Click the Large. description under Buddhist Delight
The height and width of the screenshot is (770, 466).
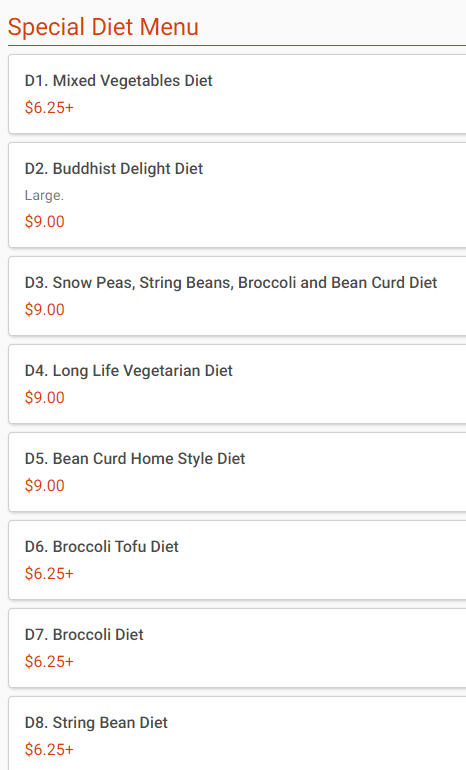pos(44,195)
